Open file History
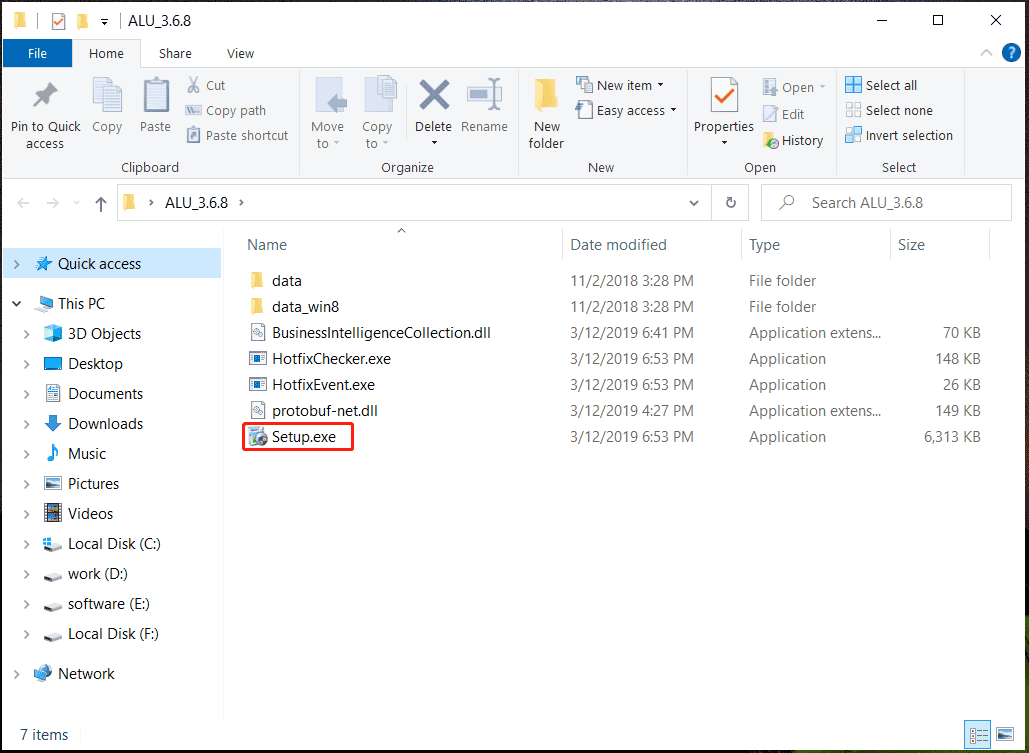1029x753 pixels. [x=793, y=140]
